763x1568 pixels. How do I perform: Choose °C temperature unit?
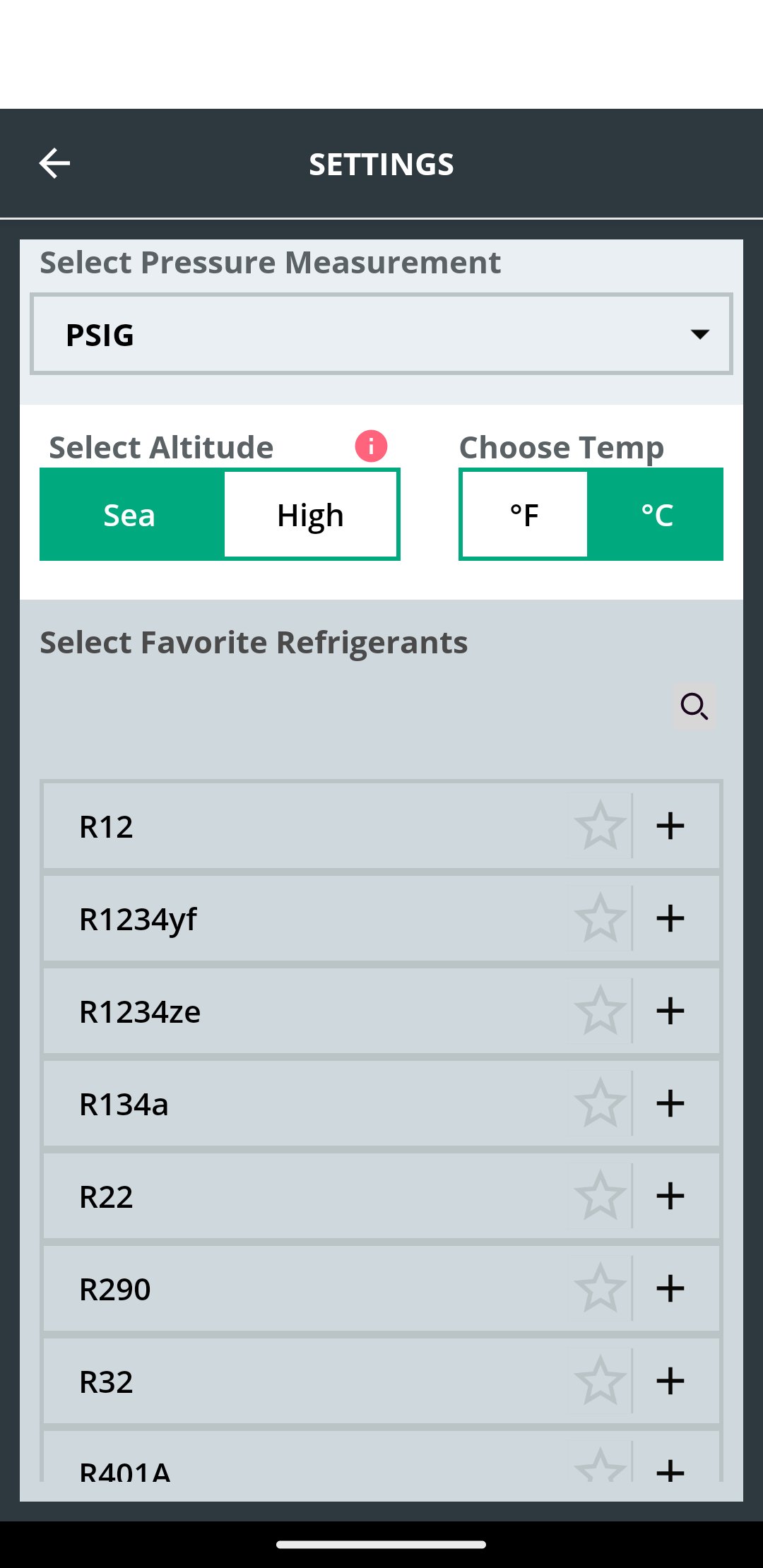[656, 515]
